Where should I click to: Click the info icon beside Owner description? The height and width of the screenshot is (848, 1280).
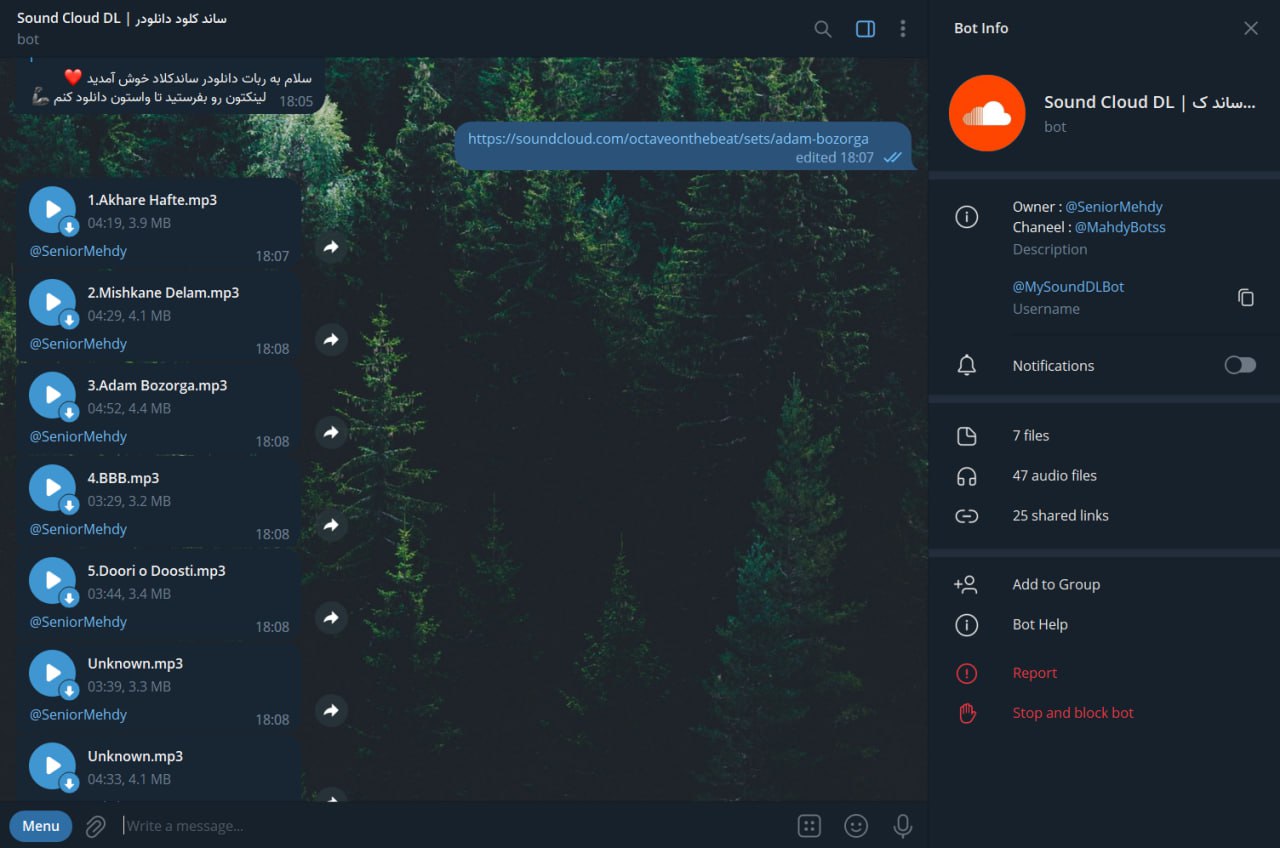point(966,217)
